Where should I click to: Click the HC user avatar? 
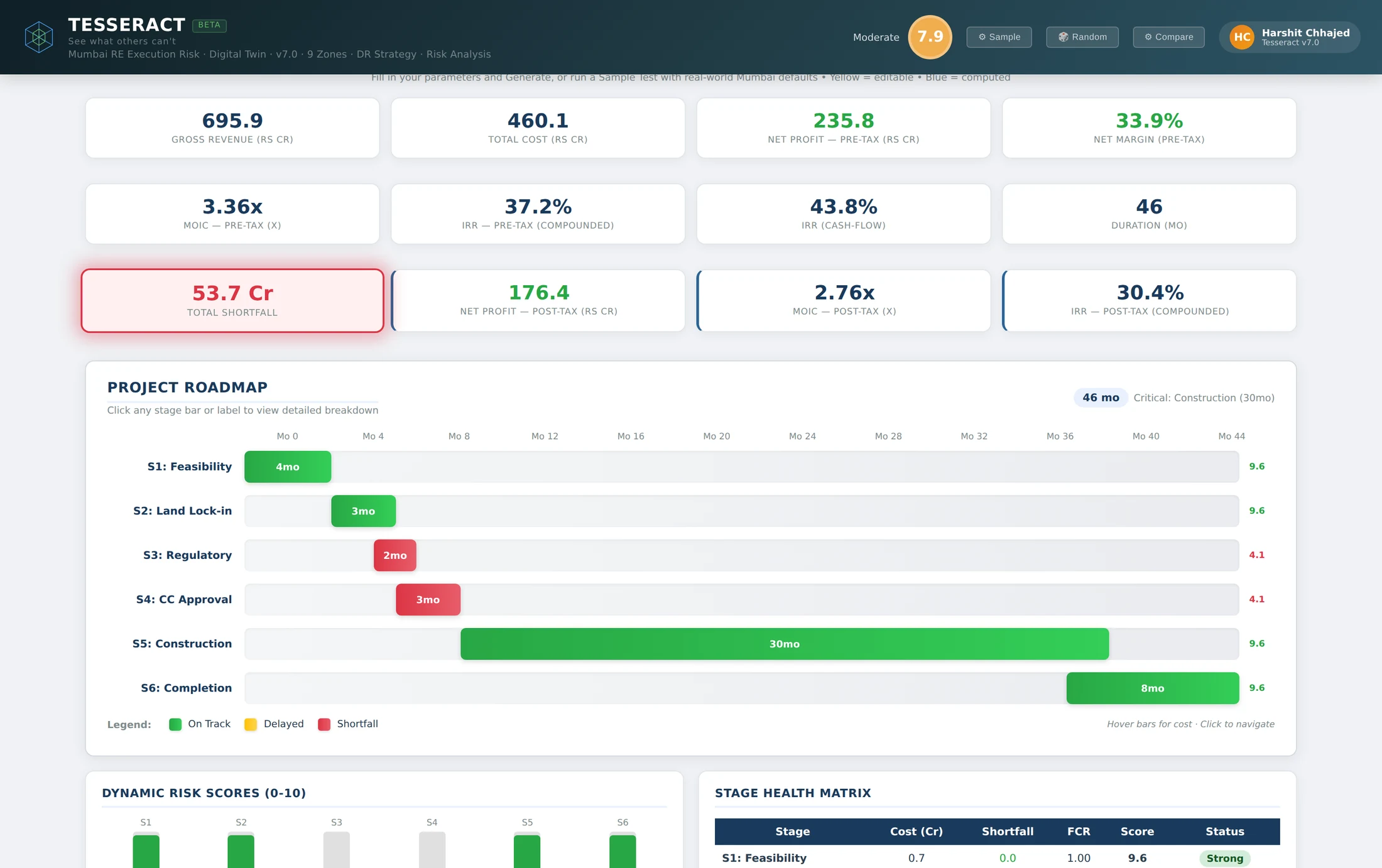[1242, 37]
